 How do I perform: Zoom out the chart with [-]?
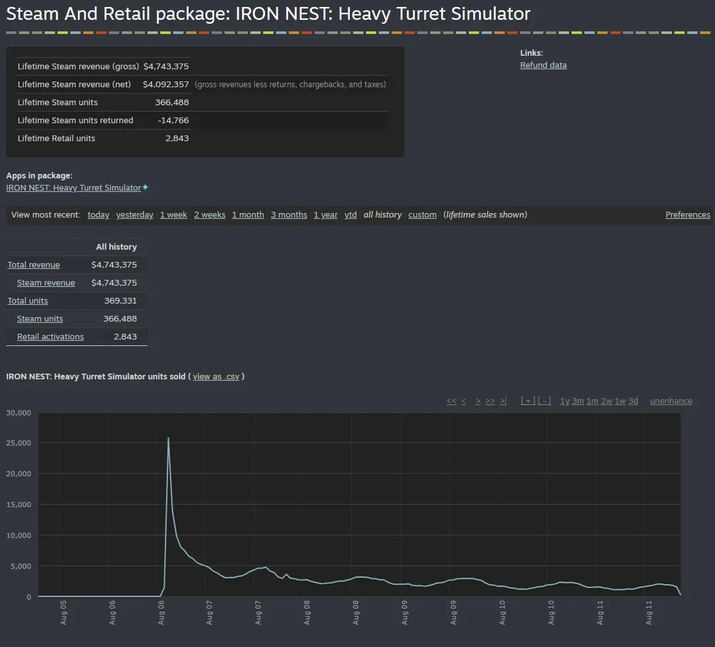[x=544, y=401]
